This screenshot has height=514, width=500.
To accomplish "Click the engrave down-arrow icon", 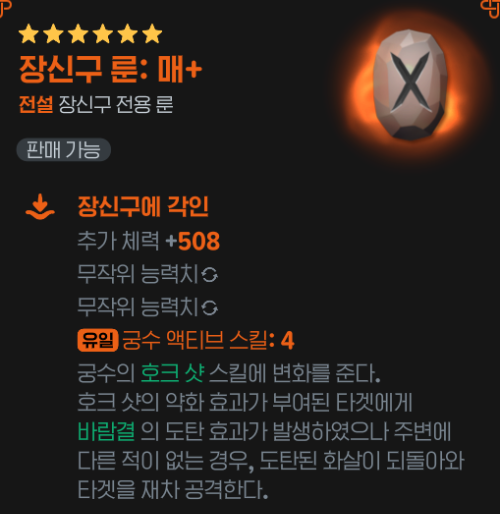I will [40, 207].
